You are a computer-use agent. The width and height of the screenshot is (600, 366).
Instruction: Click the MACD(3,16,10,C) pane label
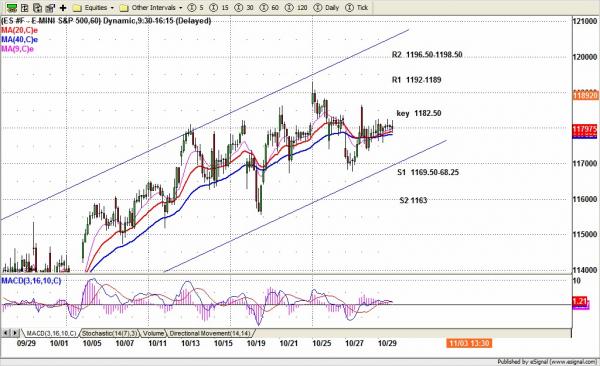click(x=31, y=281)
